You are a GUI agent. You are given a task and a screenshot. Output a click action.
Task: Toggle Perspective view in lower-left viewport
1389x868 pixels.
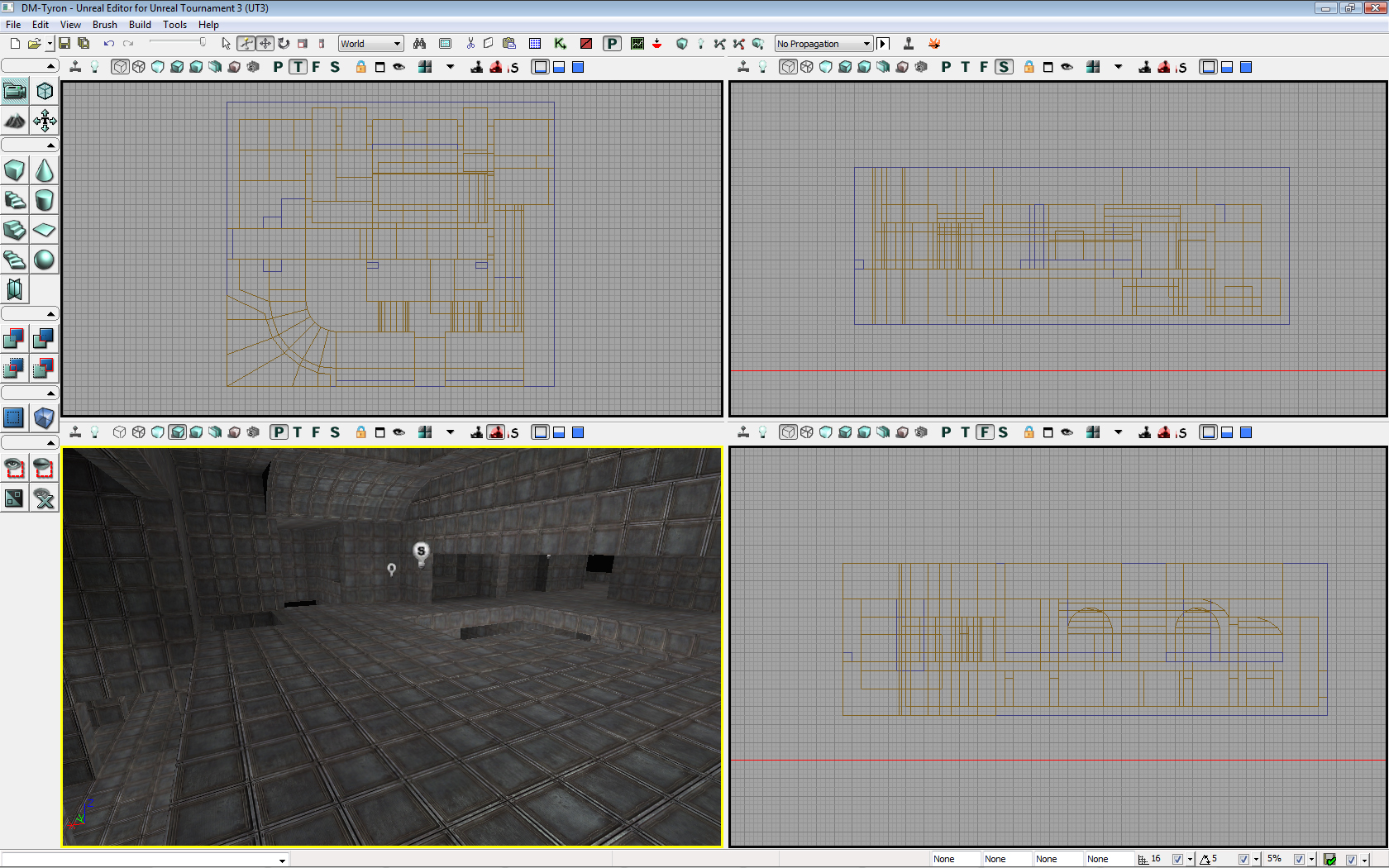click(x=279, y=432)
